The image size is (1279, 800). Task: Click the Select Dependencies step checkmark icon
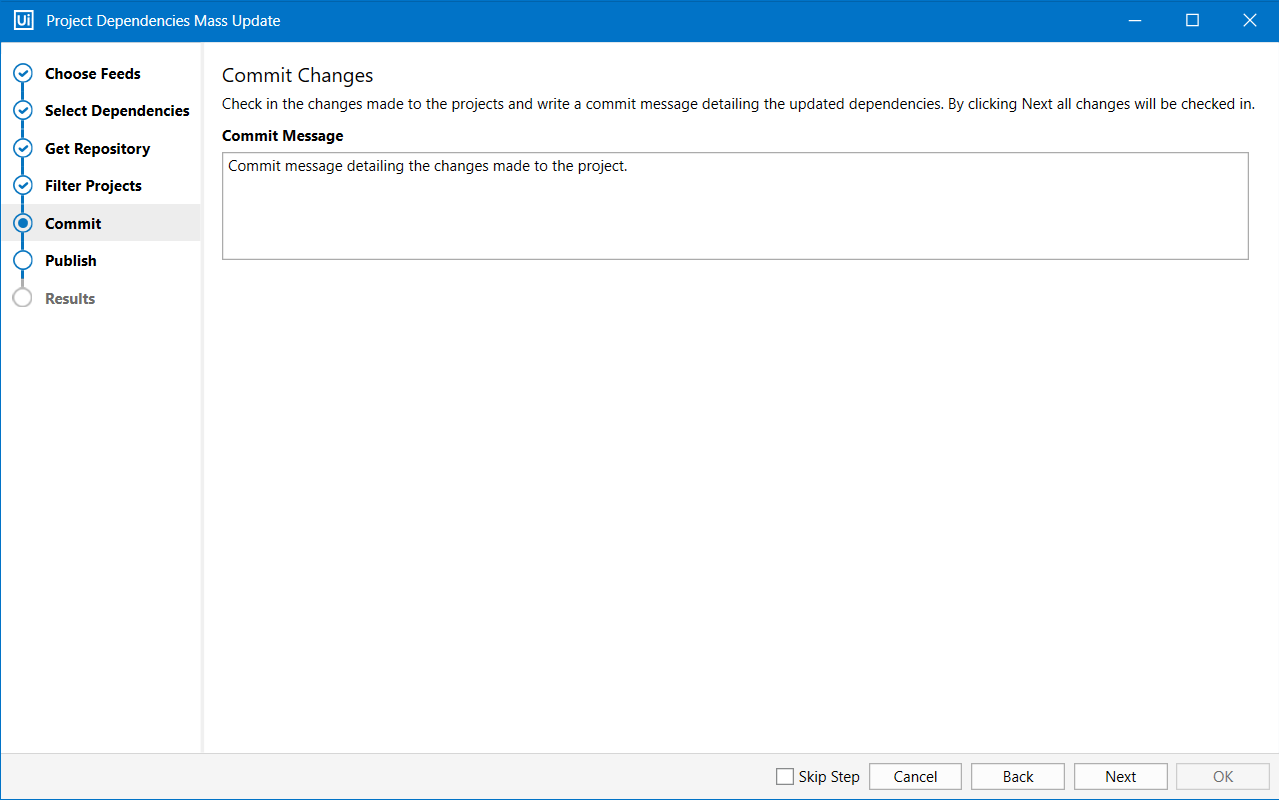tap(22, 110)
